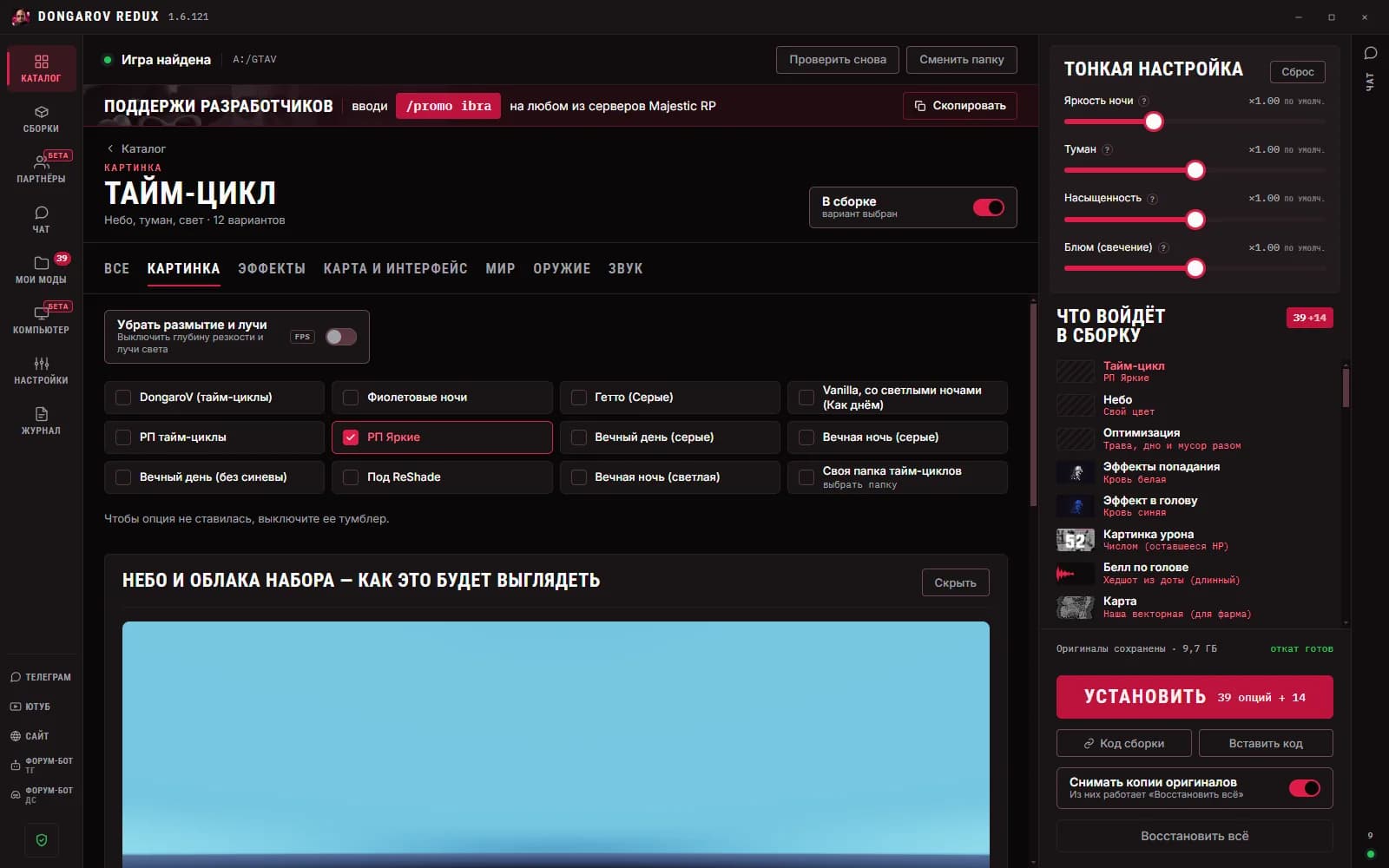Click the Яркость ночи slider handle
The width and height of the screenshot is (1389, 868).
(1153, 122)
